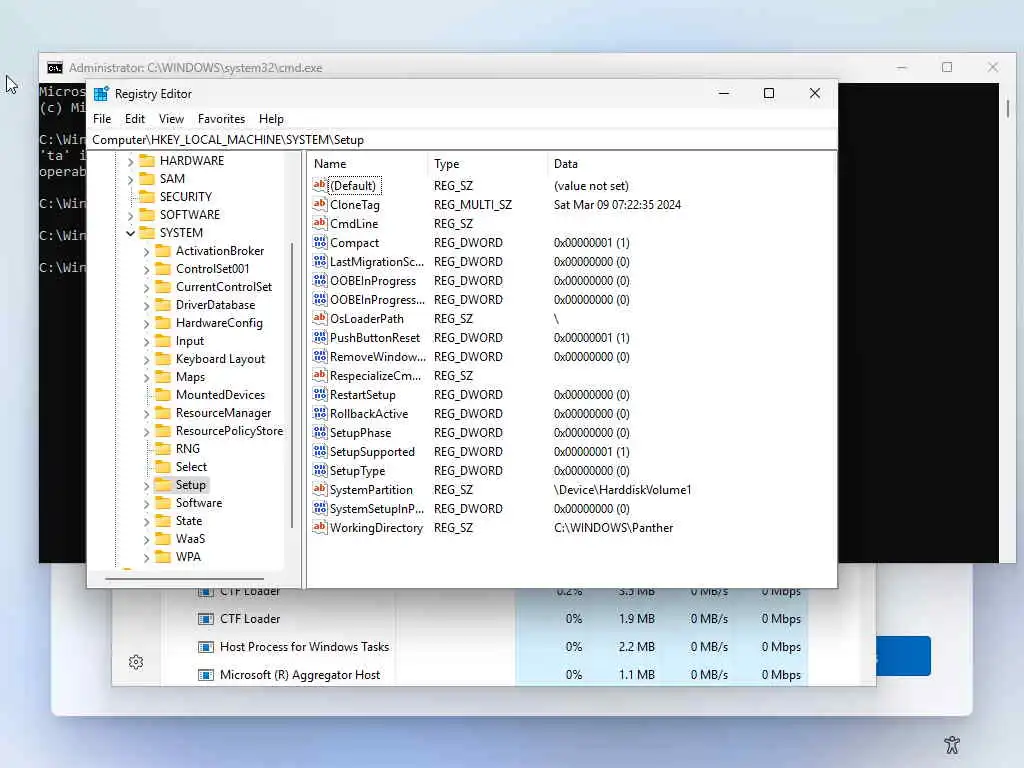Click the CloneTag value icon
This screenshot has width=1024, height=768.
point(319,204)
